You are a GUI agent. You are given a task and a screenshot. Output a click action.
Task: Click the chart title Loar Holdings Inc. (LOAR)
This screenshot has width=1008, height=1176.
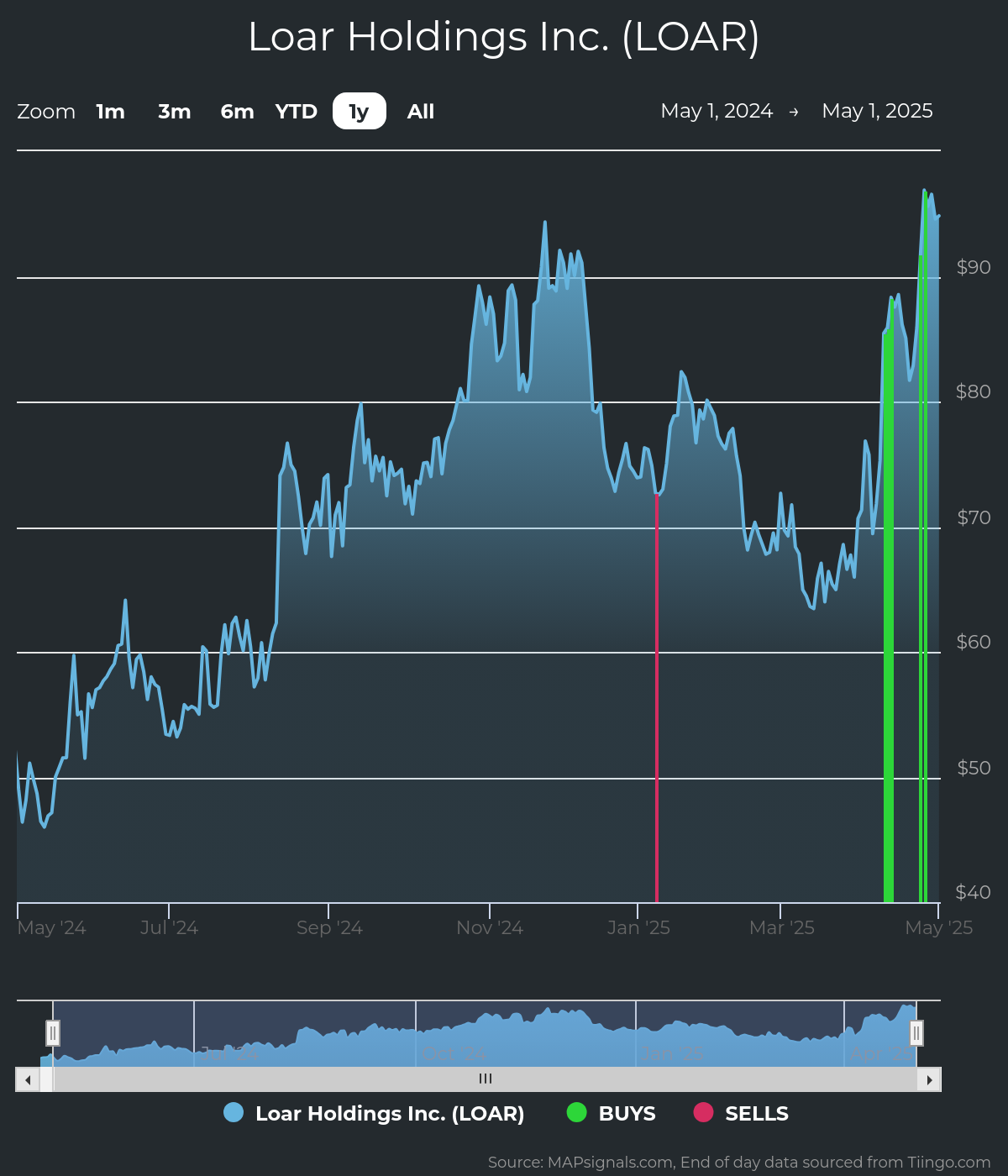(x=504, y=37)
